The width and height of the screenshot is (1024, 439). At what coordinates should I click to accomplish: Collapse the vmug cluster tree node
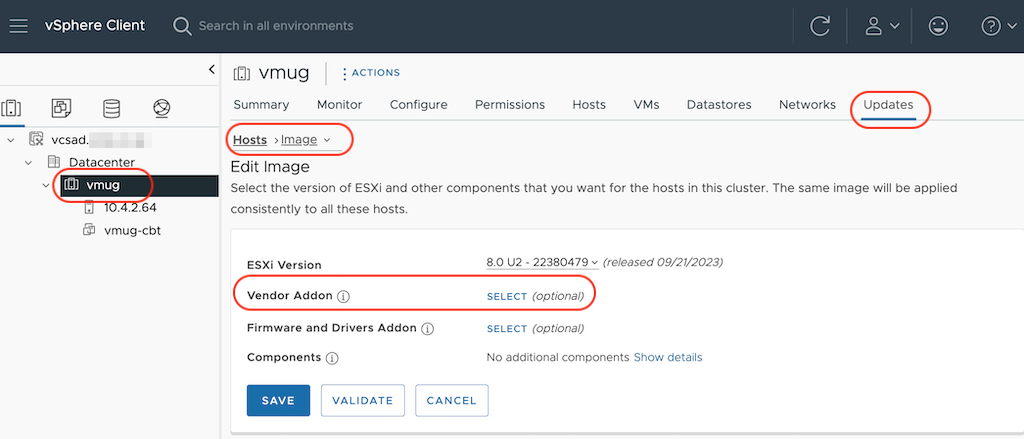pyautogui.click(x=46, y=185)
